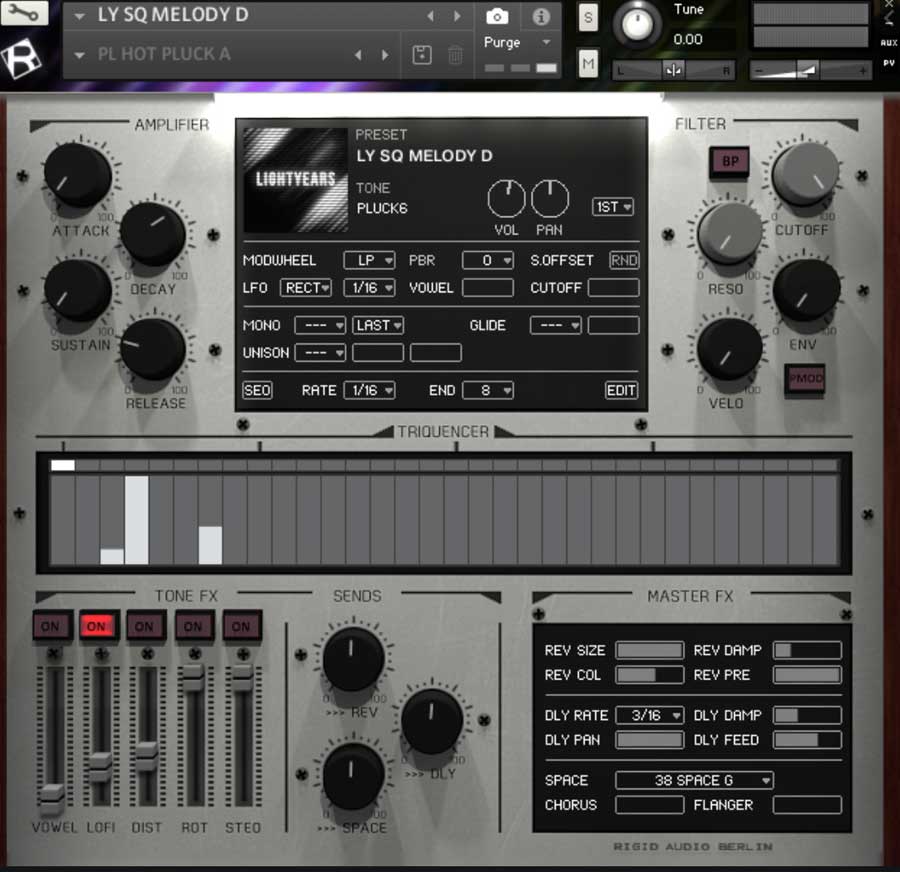
Task: Open the LFO RECT waveform dropdown
Action: pos(306,288)
